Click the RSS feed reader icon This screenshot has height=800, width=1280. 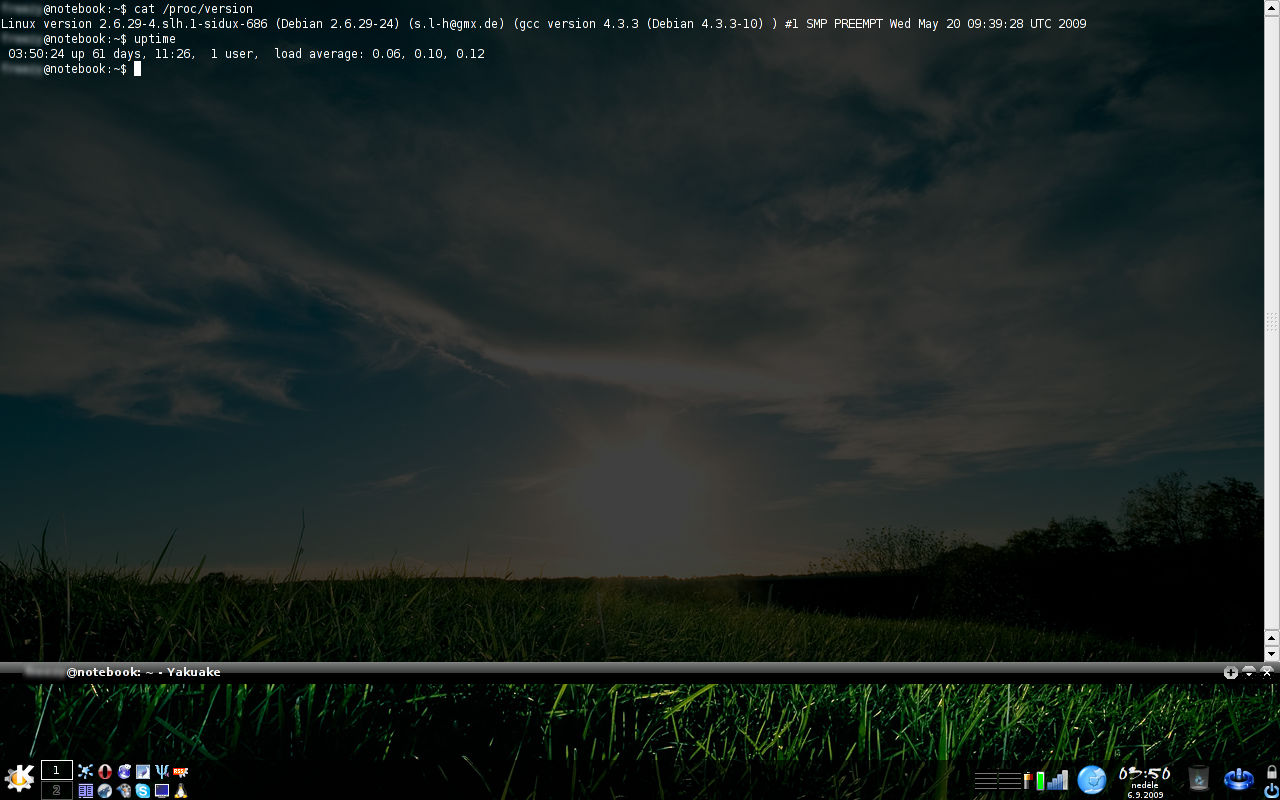[181, 771]
